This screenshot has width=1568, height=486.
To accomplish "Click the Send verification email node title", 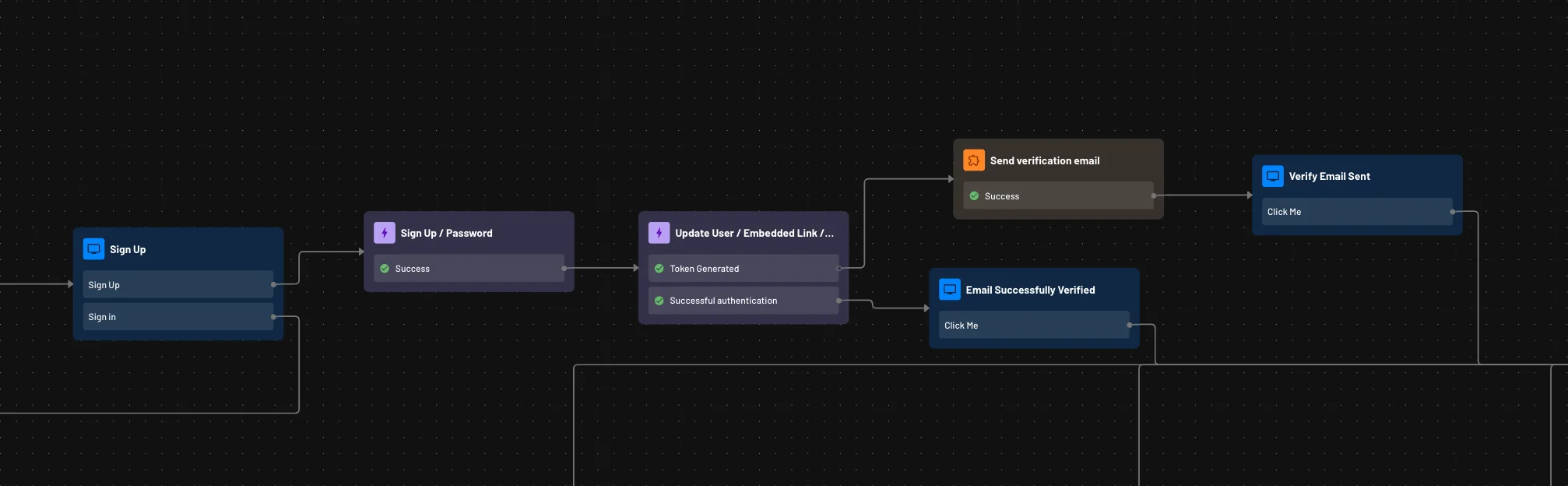I will [x=1045, y=160].
